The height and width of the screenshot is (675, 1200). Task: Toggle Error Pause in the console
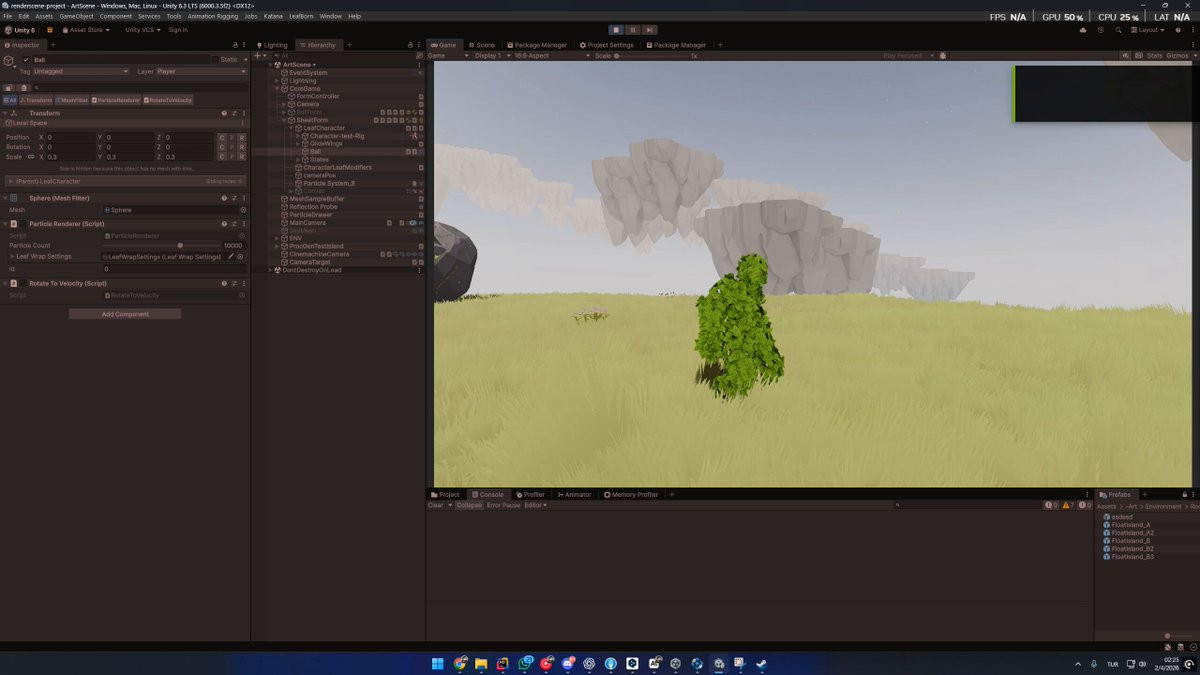point(504,505)
